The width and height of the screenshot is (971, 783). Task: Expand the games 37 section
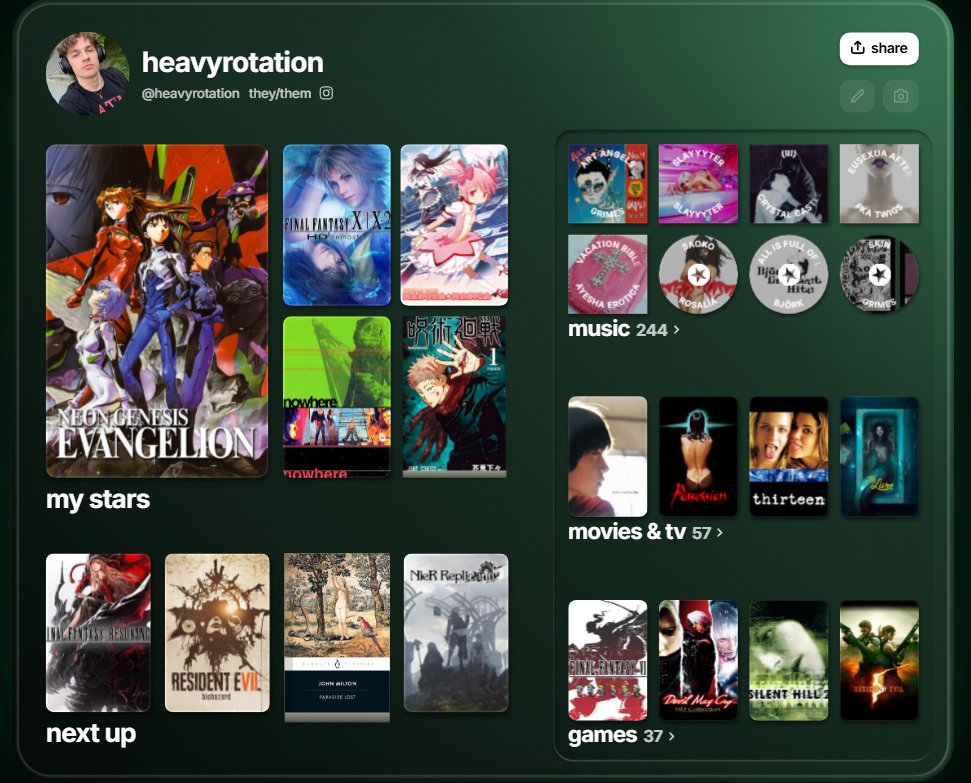tap(621, 735)
